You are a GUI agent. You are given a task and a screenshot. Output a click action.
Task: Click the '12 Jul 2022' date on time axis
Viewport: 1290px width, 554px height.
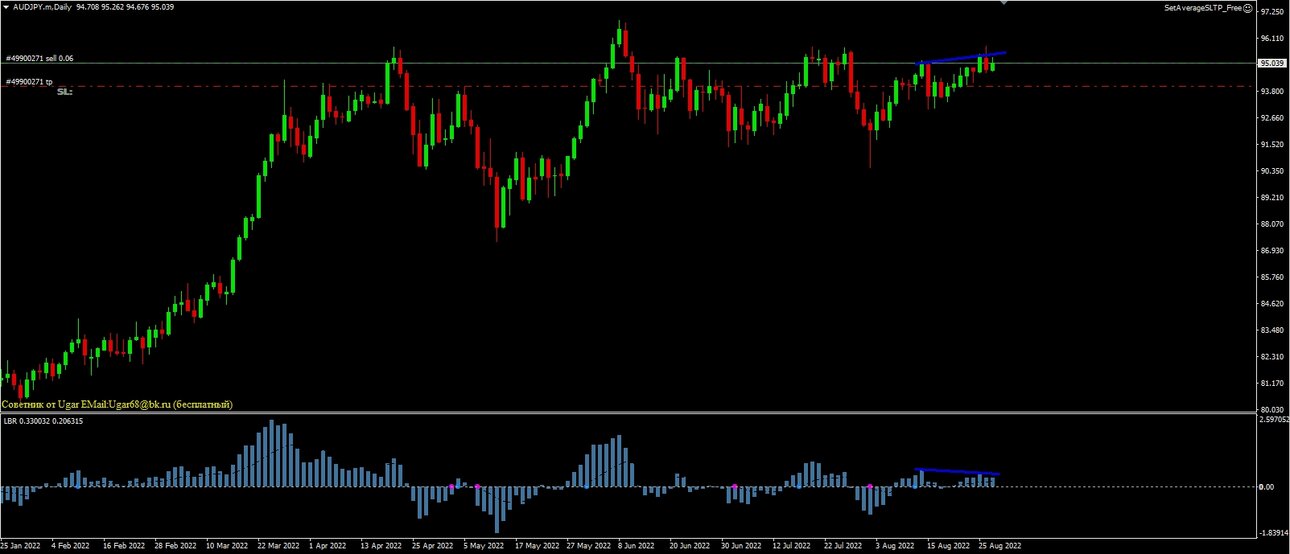click(x=794, y=547)
